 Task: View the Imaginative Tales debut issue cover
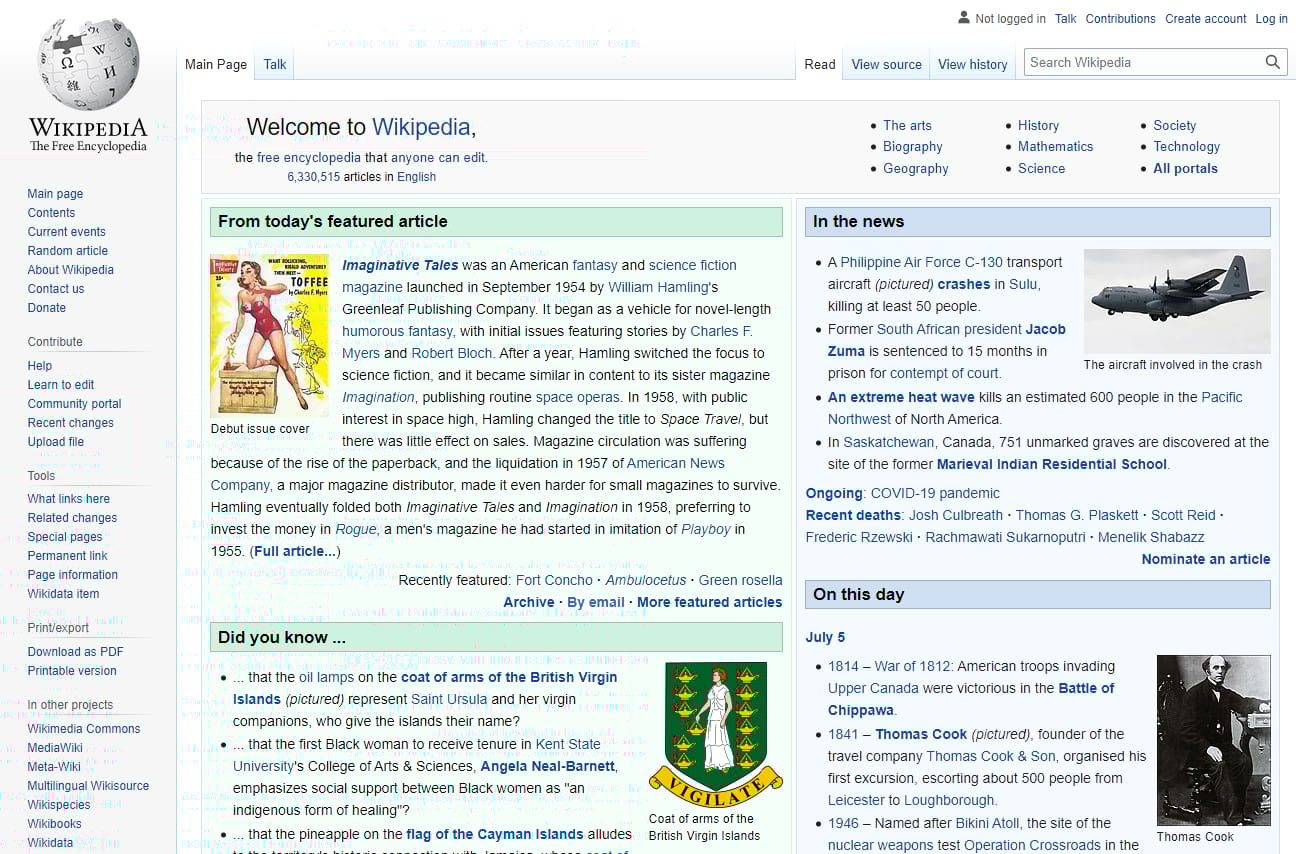coord(269,333)
